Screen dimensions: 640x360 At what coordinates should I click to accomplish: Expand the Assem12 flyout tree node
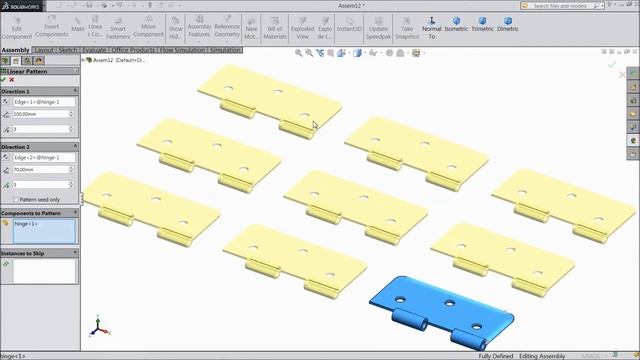pos(83,60)
